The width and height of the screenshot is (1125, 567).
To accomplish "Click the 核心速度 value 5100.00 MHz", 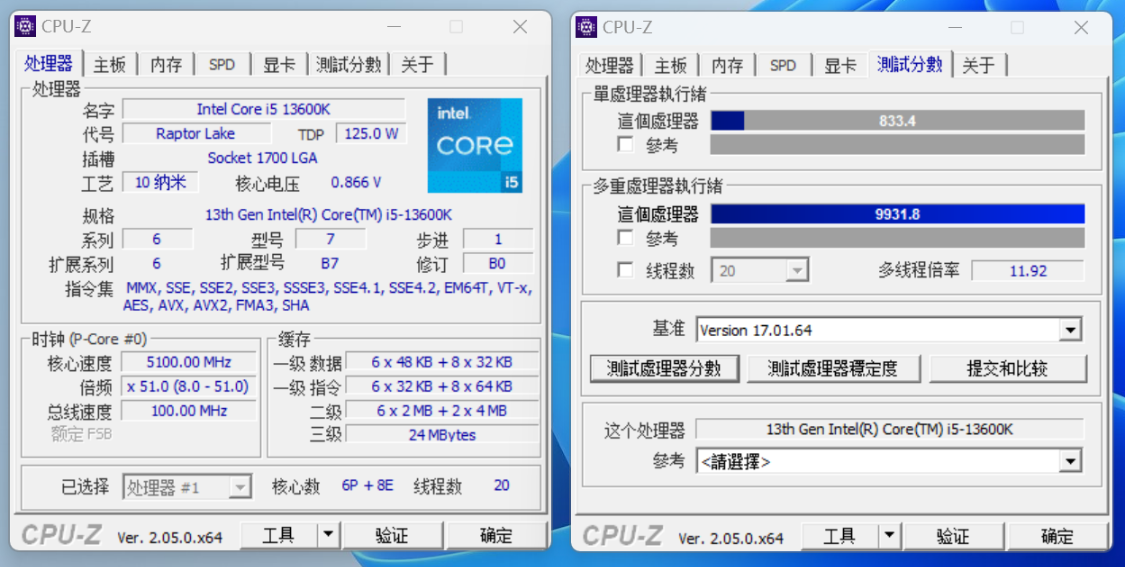I will point(189,362).
